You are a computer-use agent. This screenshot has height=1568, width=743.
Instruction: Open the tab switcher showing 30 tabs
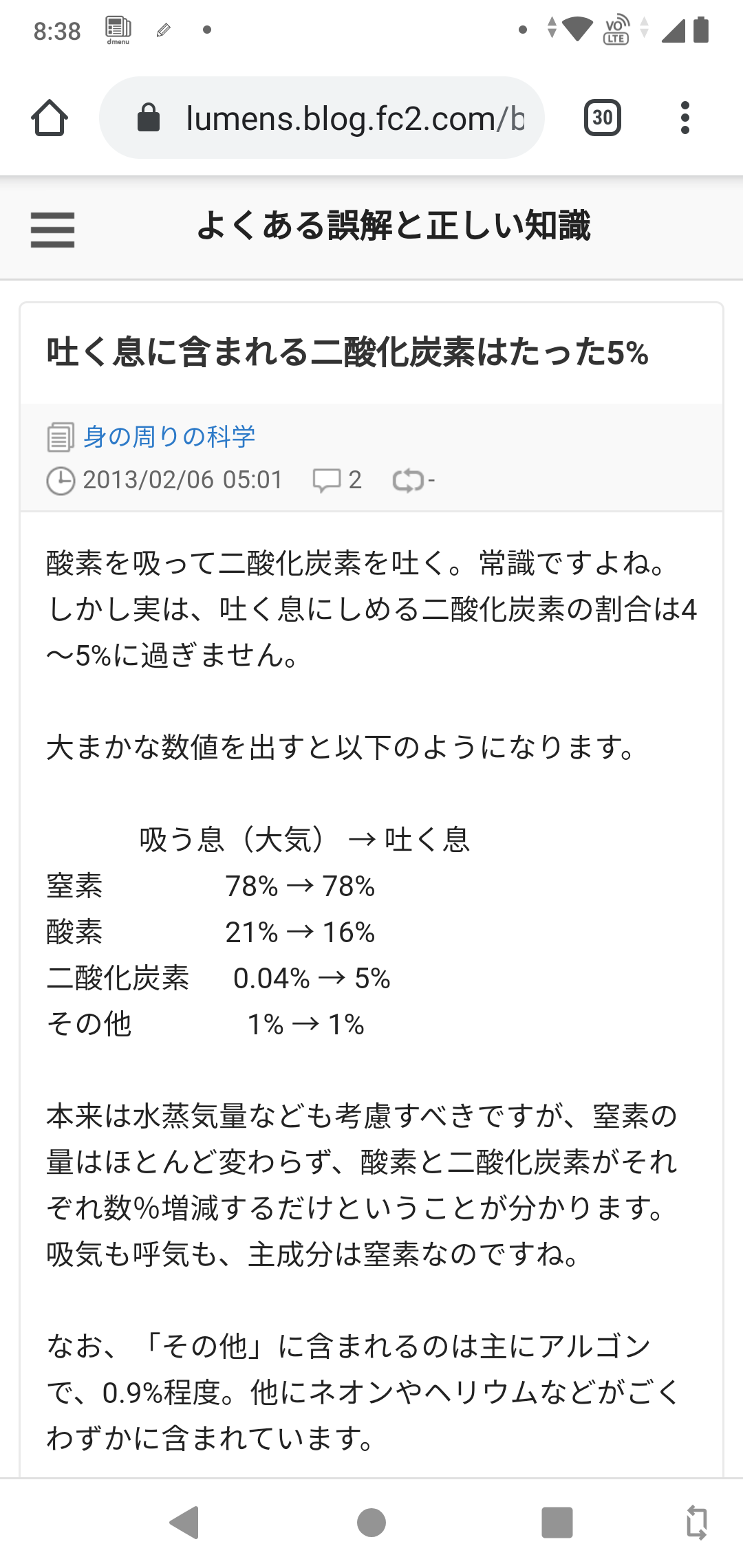[x=602, y=118]
